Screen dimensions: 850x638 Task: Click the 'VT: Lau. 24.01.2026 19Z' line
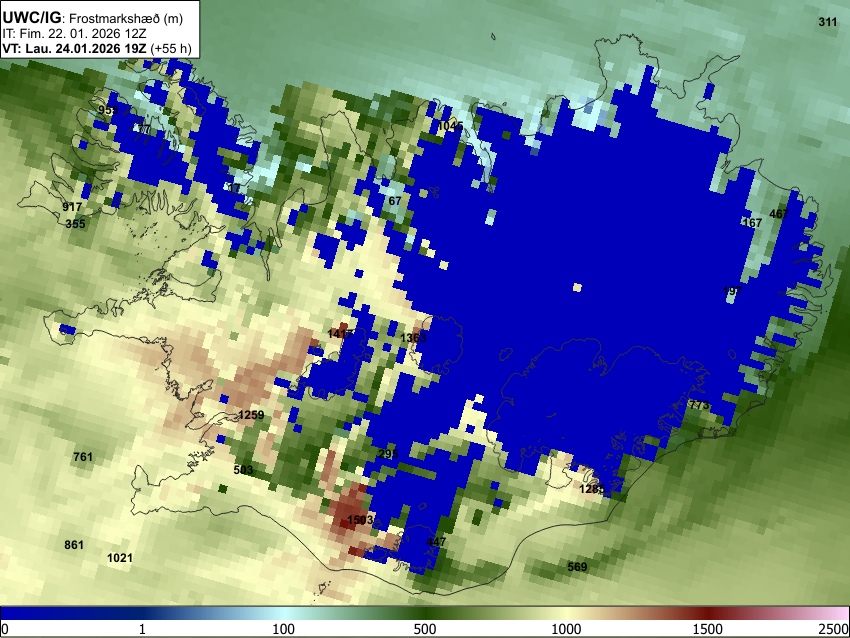coord(74,48)
